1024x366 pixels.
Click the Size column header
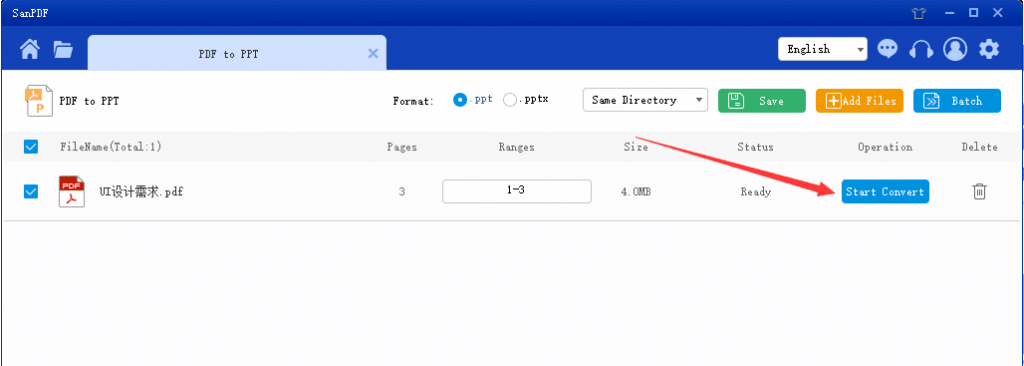[x=635, y=147]
